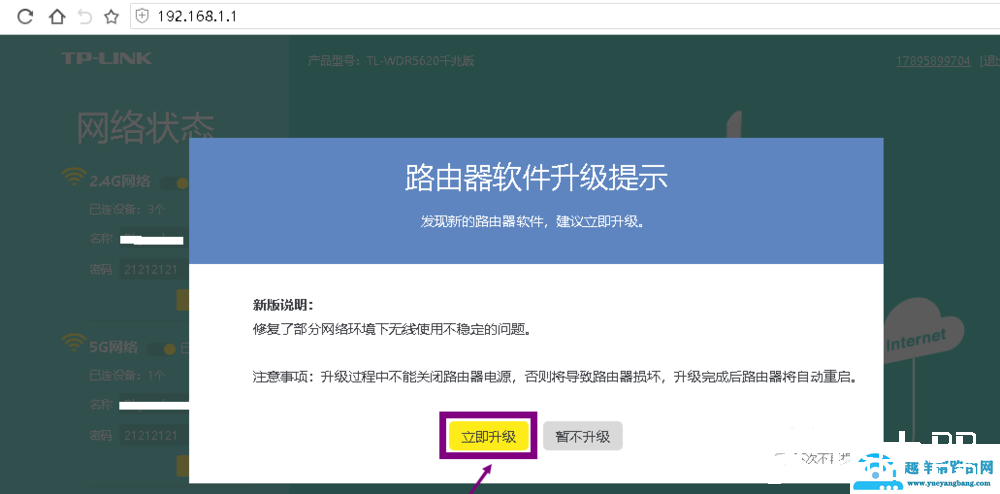The image size is (1000, 494).
Task: Select 2.4G 已连设备: 3个 text
Action: pos(127,209)
